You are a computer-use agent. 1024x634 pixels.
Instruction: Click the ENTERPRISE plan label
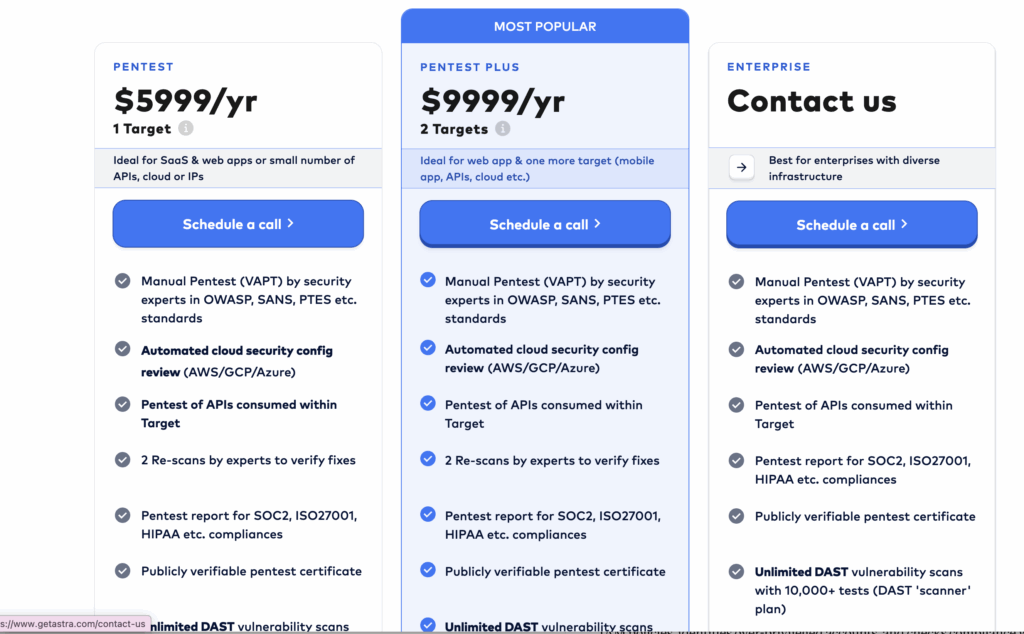click(x=769, y=67)
